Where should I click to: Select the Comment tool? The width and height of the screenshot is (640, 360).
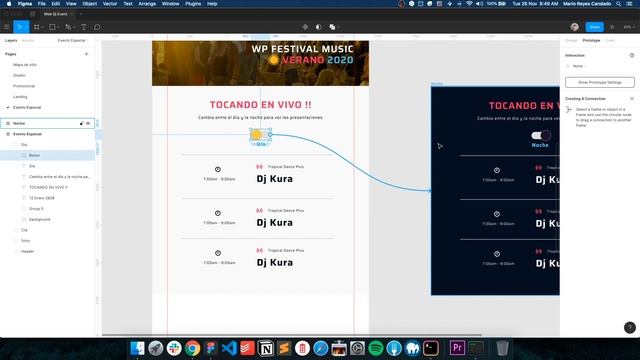pyautogui.click(x=97, y=27)
